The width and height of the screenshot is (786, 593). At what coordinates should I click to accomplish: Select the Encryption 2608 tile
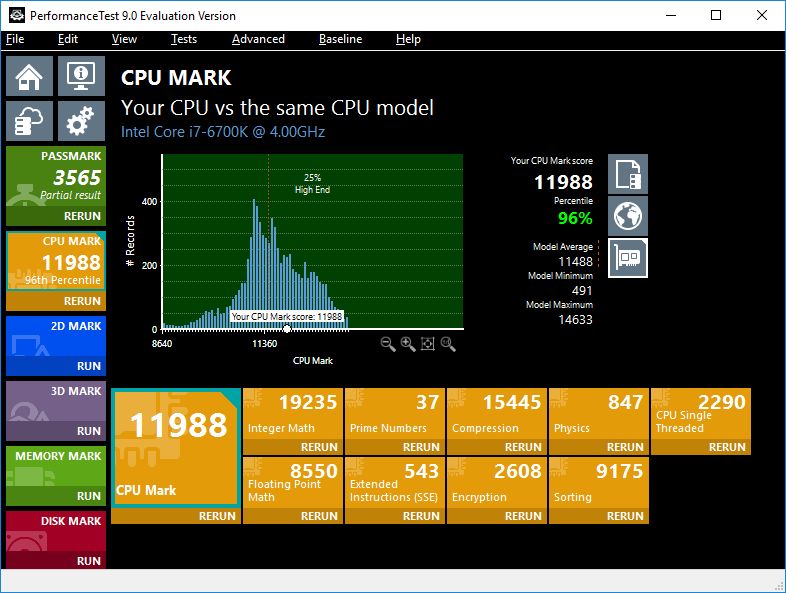coord(497,483)
